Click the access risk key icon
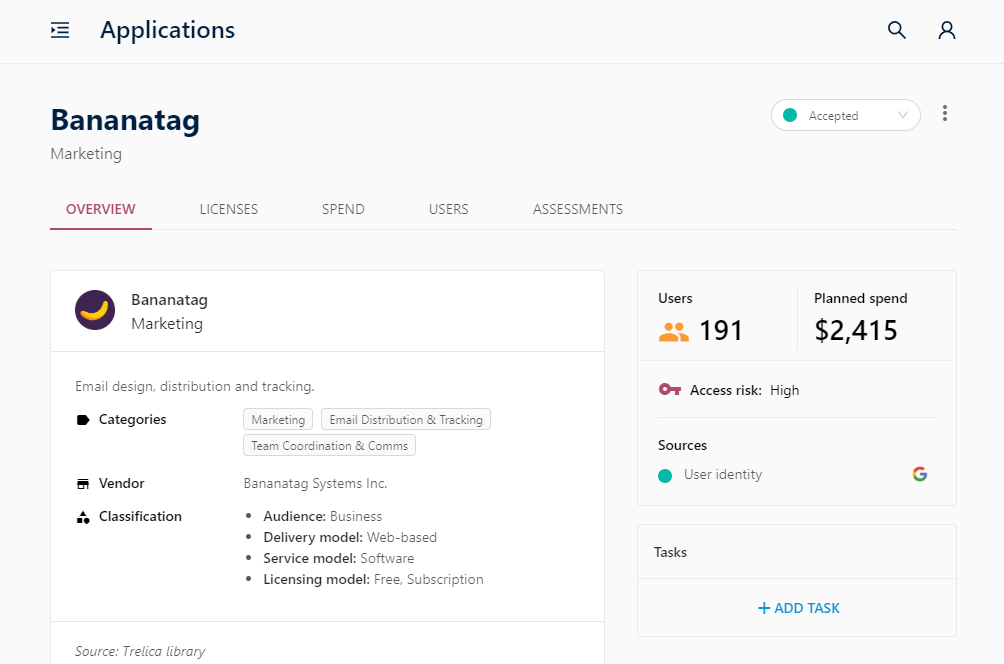 tap(670, 389)
